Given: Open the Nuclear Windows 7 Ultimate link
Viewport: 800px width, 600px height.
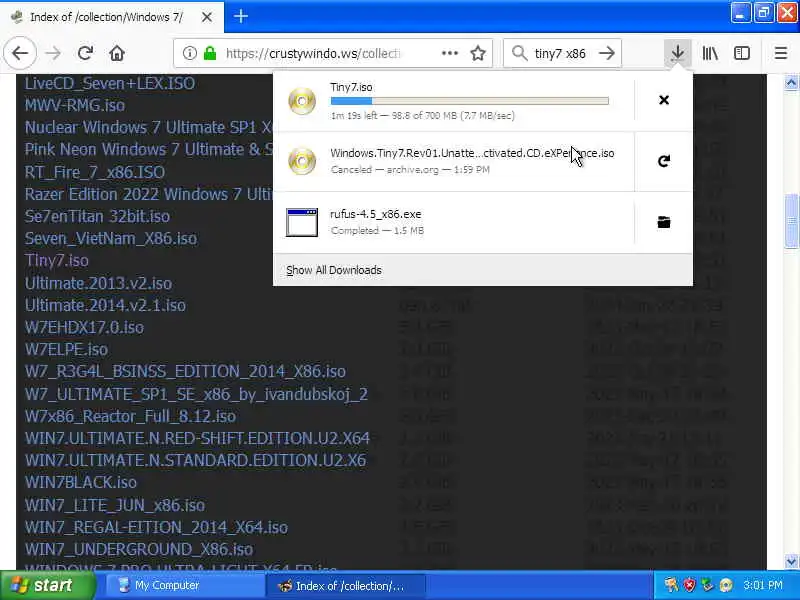Looking at the screenshot, I should 148,127.
